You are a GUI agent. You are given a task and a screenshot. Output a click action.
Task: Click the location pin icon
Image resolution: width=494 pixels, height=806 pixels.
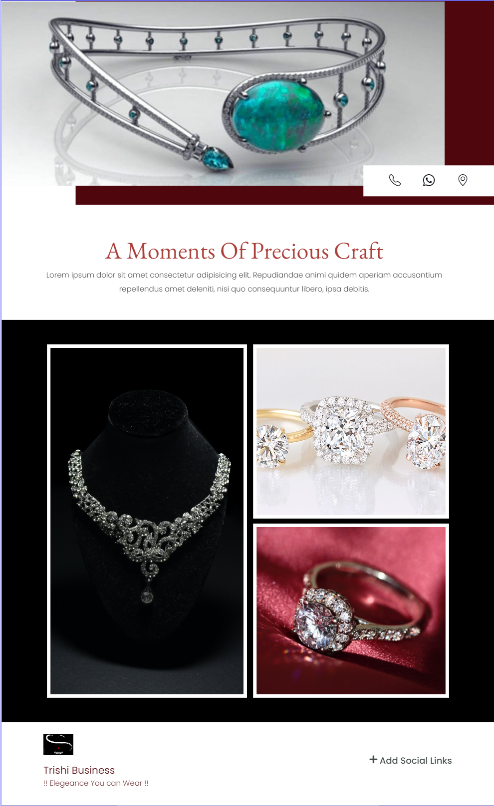pos(463,180)
